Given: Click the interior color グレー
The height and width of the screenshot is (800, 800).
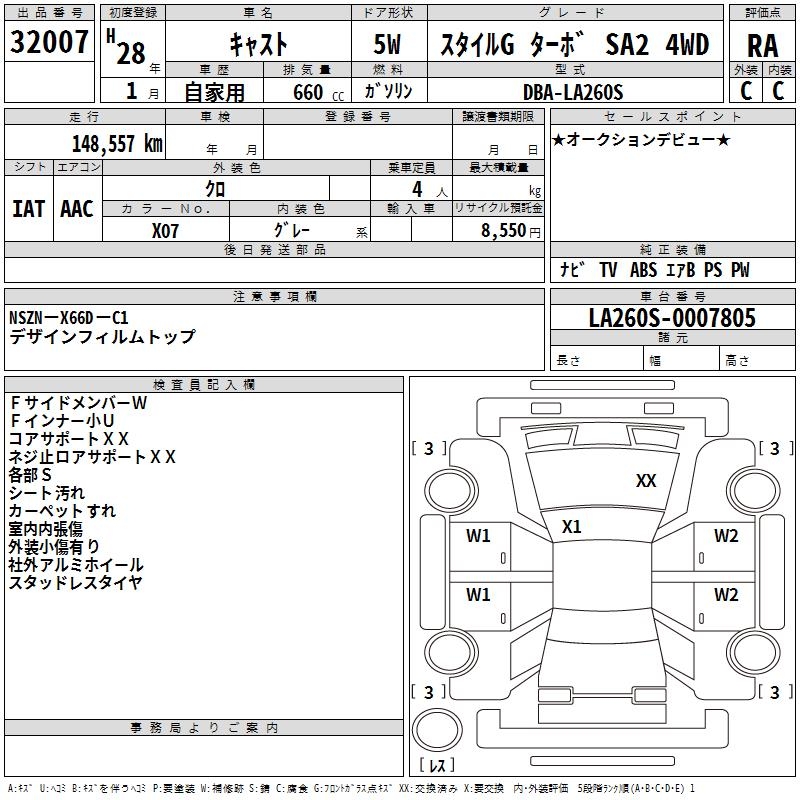Looking at the screenshot, I should point(292,230).
